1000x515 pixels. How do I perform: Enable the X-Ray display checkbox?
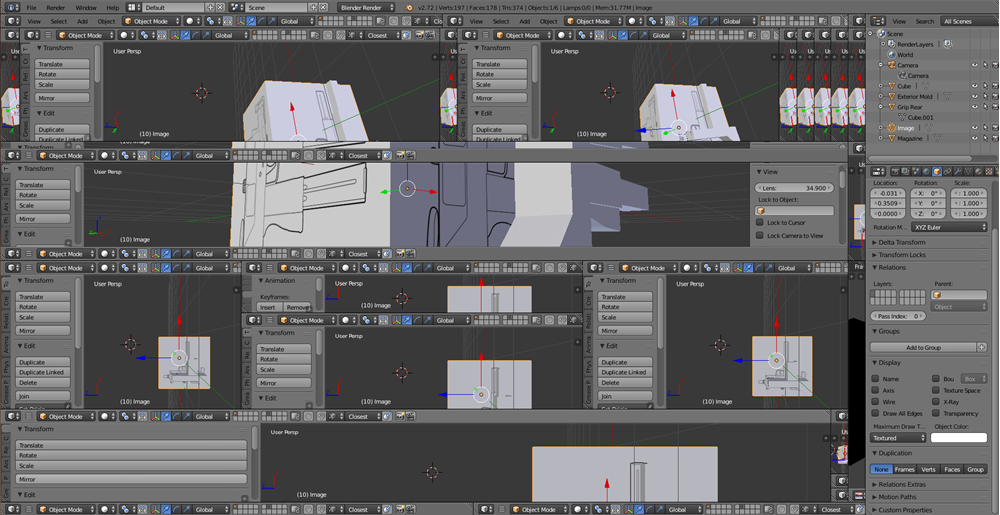(x=935, y=402)
